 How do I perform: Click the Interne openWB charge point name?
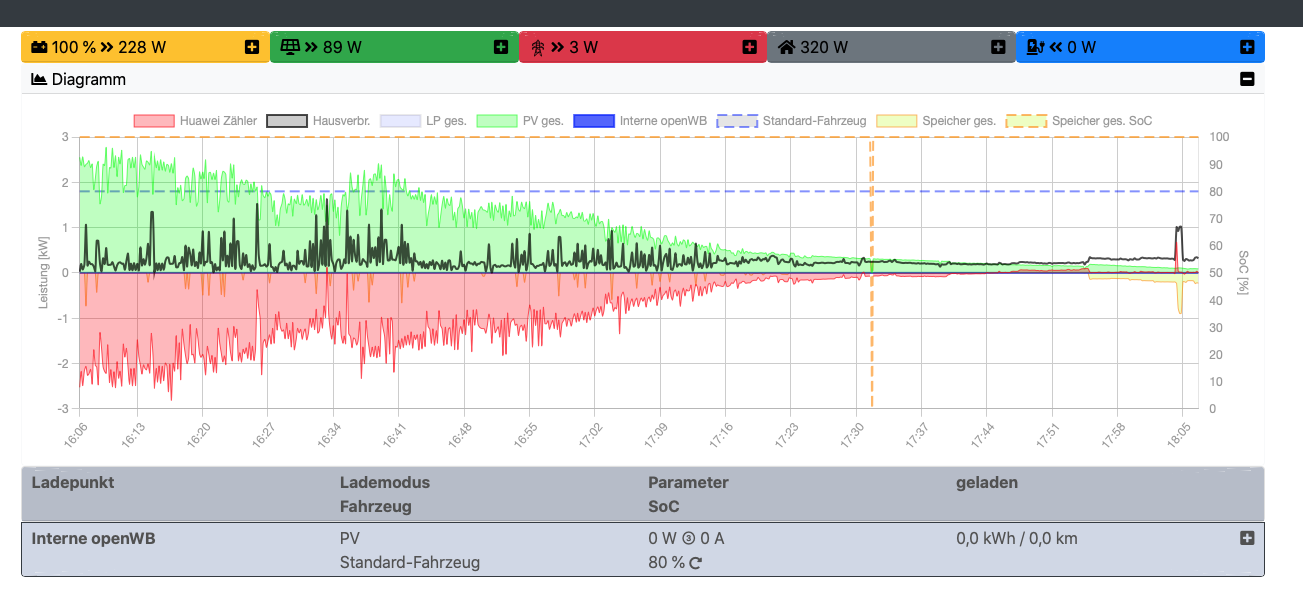(94, 538)
